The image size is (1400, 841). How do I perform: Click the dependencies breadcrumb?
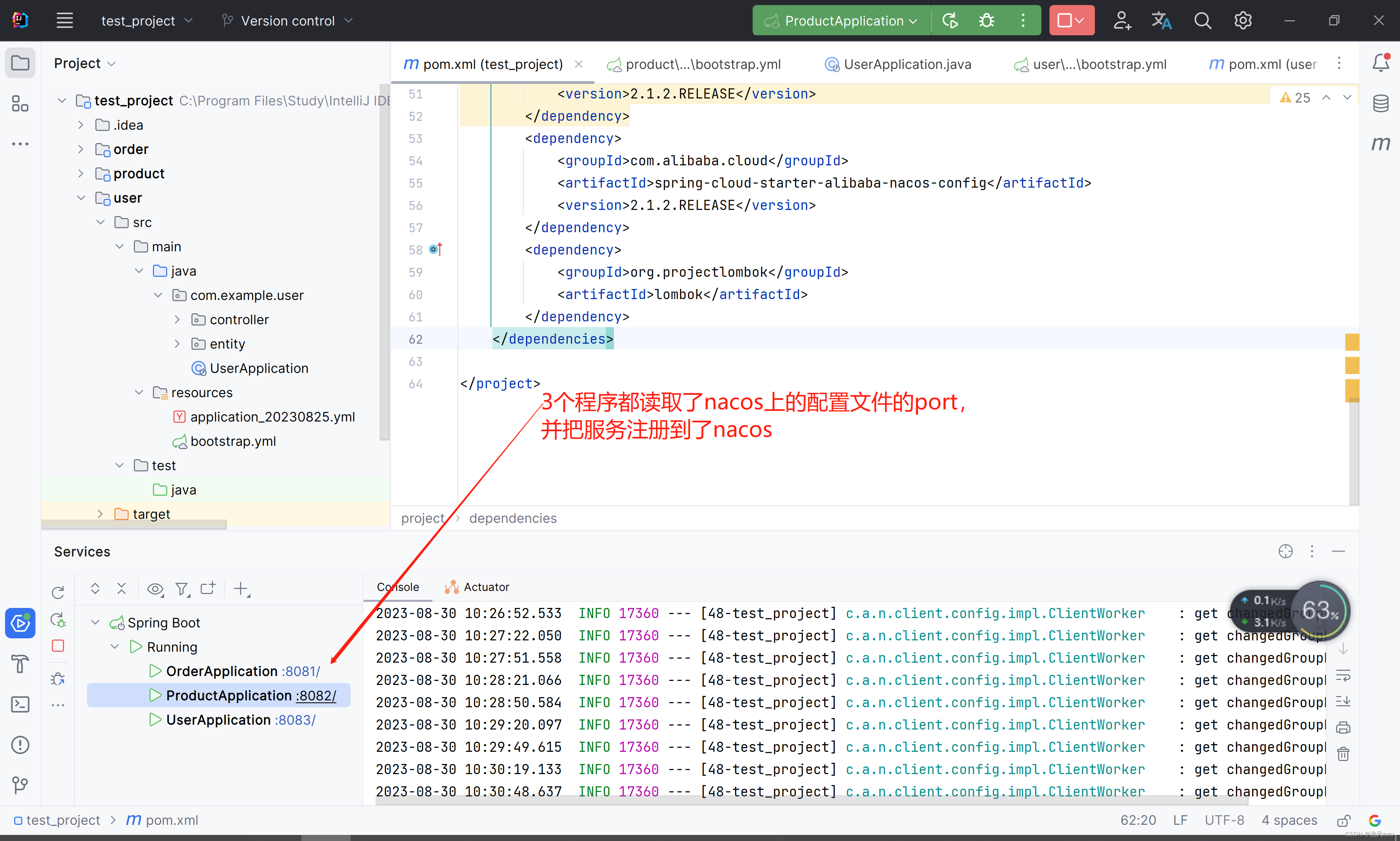click(x=512, y=518)
